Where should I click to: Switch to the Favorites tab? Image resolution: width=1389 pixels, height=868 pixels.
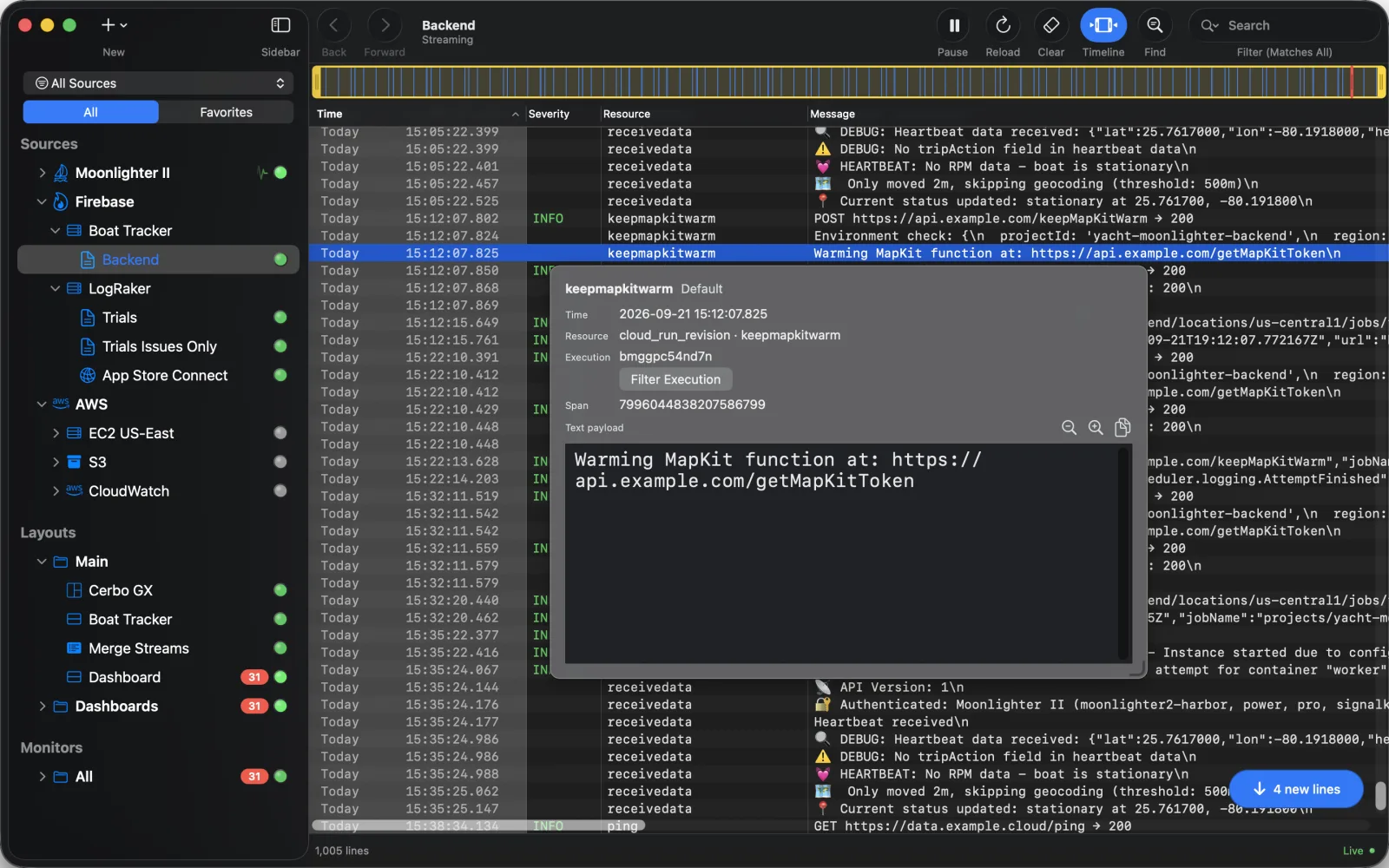227,112
